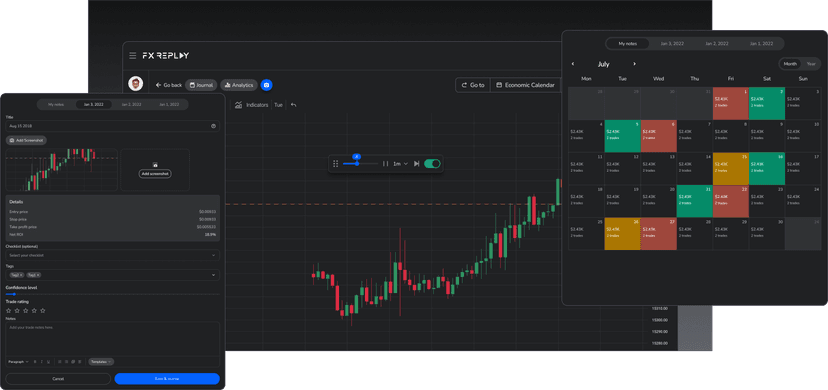Select orange July 15 calendar cell

tap(731, 169)
